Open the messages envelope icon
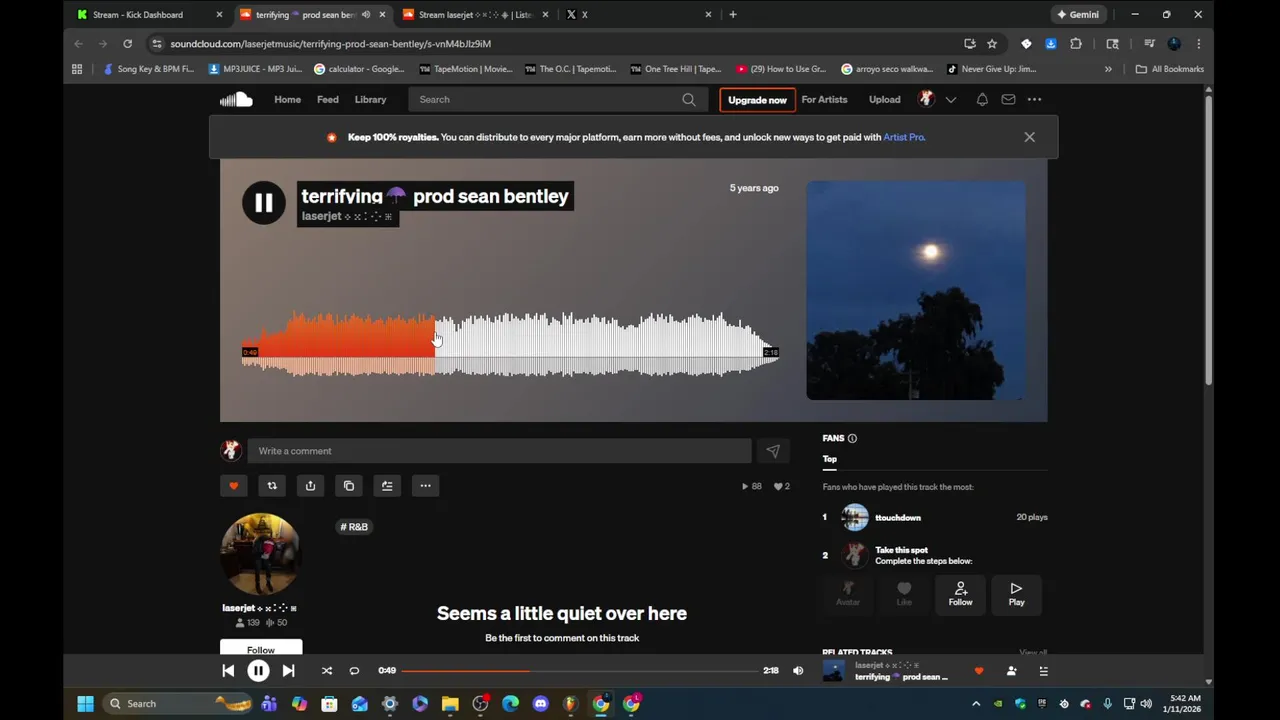This screenshot has height=720, width=1280. pyautogui.click(x=1008, y=99)
